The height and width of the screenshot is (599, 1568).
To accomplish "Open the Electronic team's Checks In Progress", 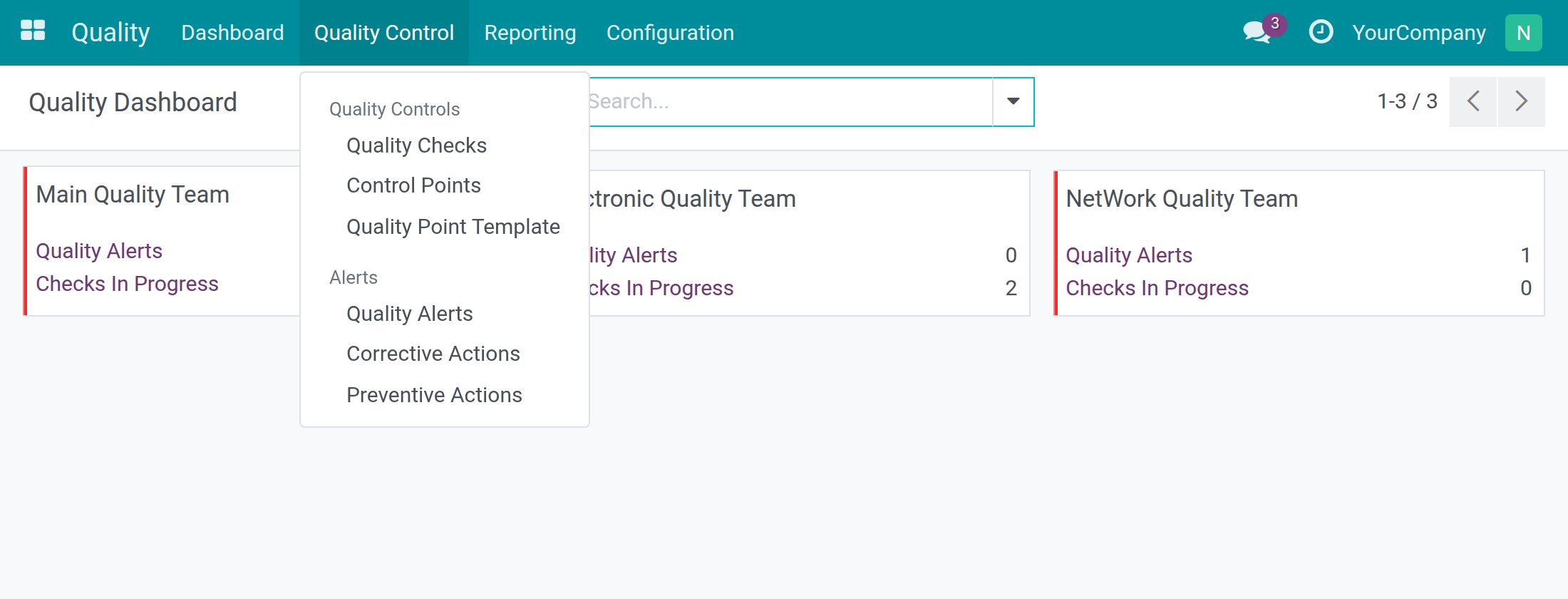I will coord(661,288).
